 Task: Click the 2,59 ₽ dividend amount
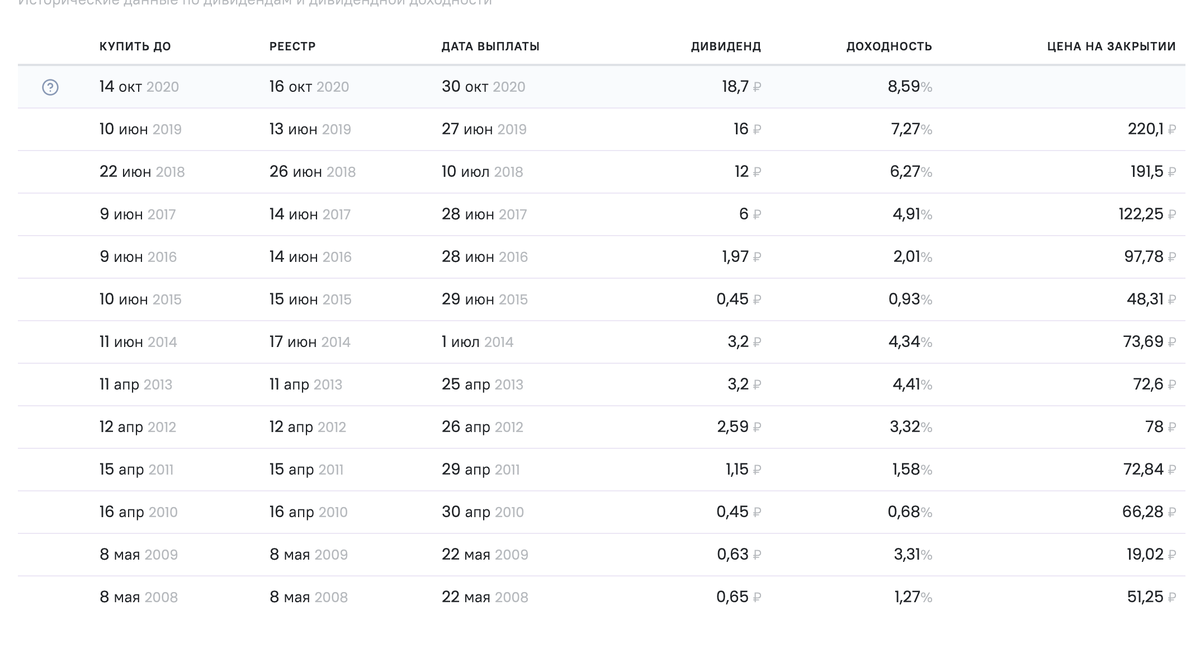point(738,427)
